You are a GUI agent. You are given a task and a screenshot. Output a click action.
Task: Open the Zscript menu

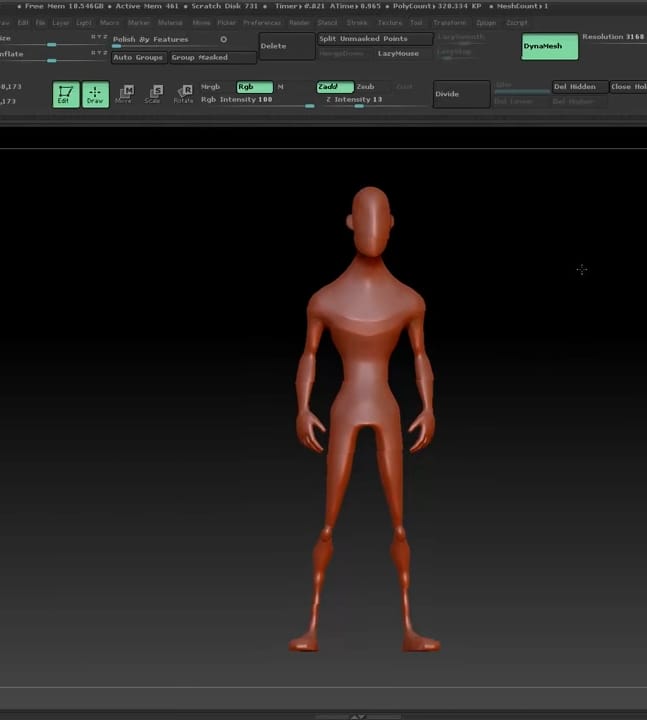(x=517, y=22)
